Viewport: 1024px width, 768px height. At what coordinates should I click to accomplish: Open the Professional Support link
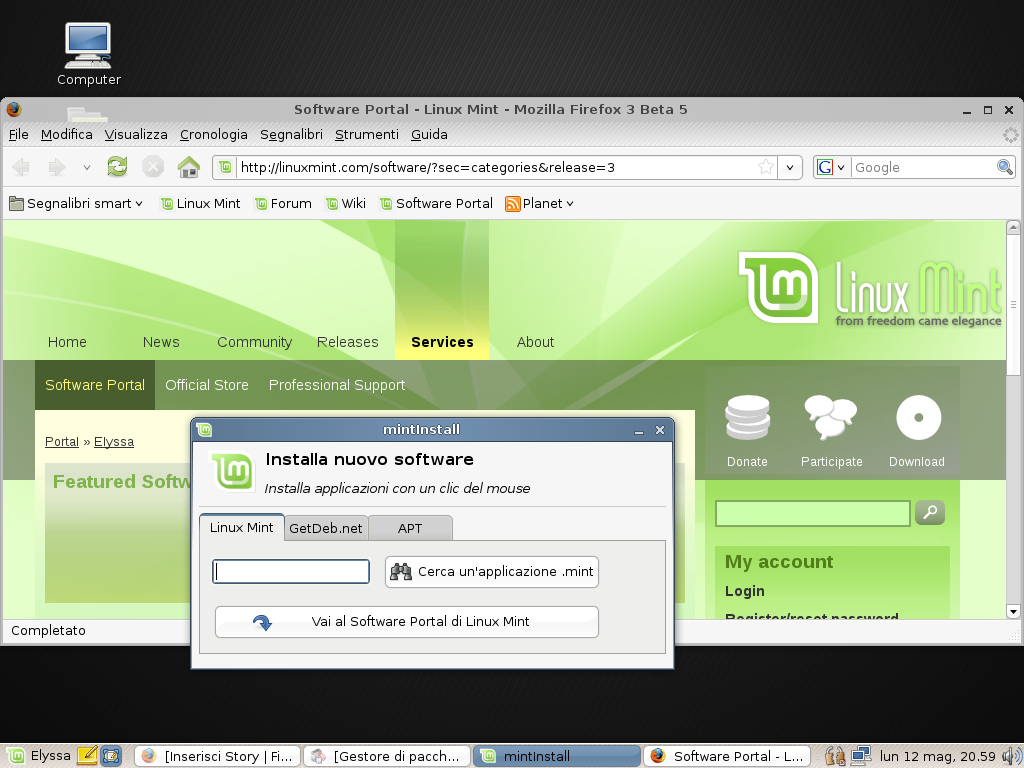[x=337, y=385]
